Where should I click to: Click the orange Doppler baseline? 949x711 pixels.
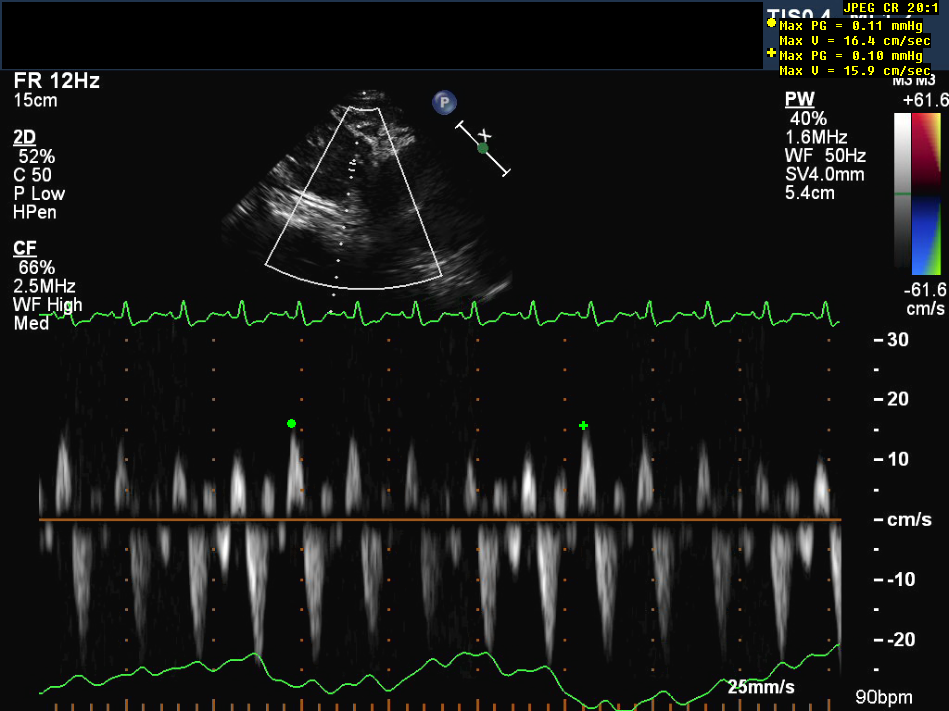click(440, 520)
